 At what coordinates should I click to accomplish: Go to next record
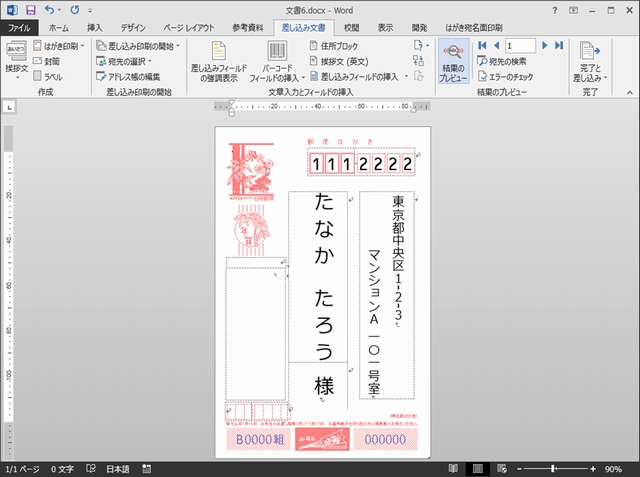click(x=544, y=45)
